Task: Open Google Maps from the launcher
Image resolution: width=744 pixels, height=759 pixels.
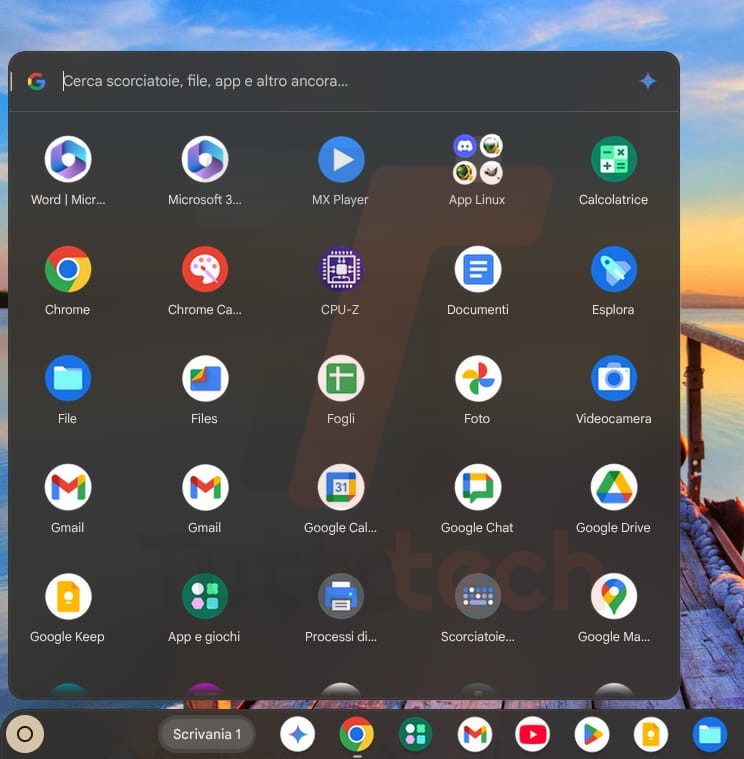Action: tap(613, 597)
